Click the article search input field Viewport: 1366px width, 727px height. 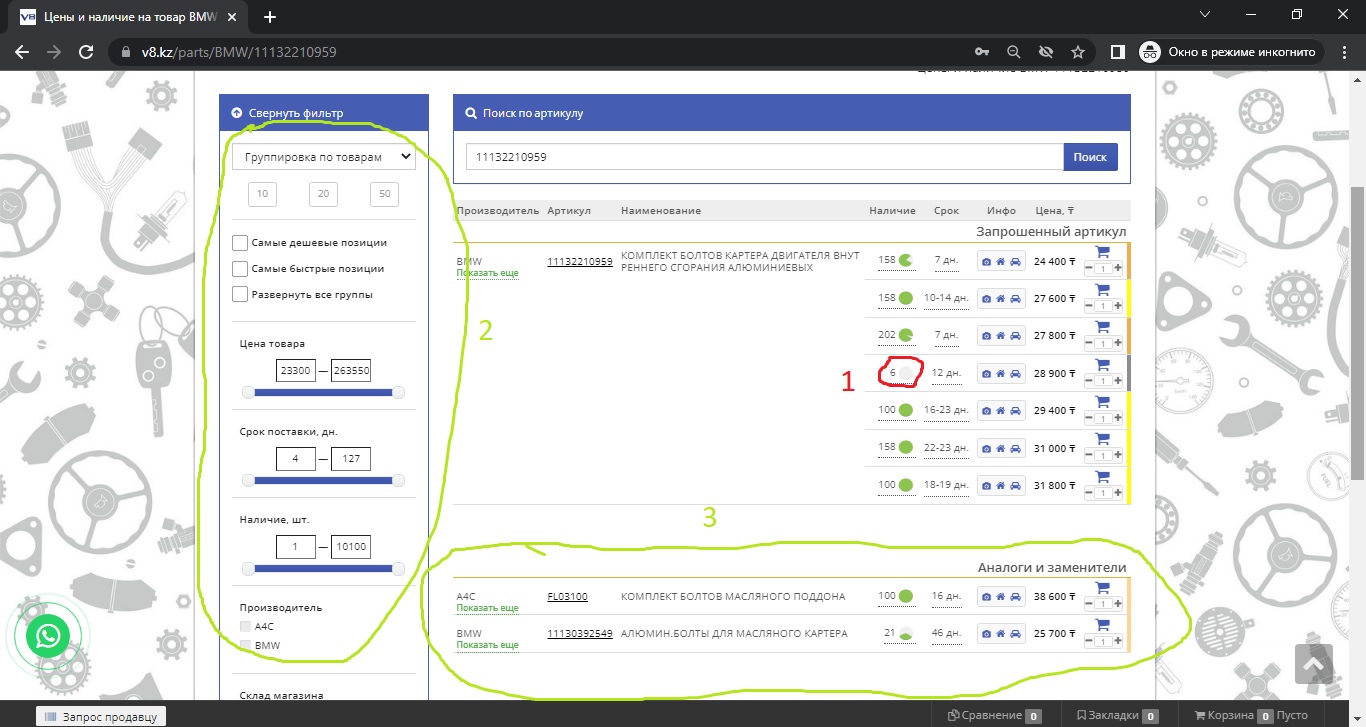point(764,157)
